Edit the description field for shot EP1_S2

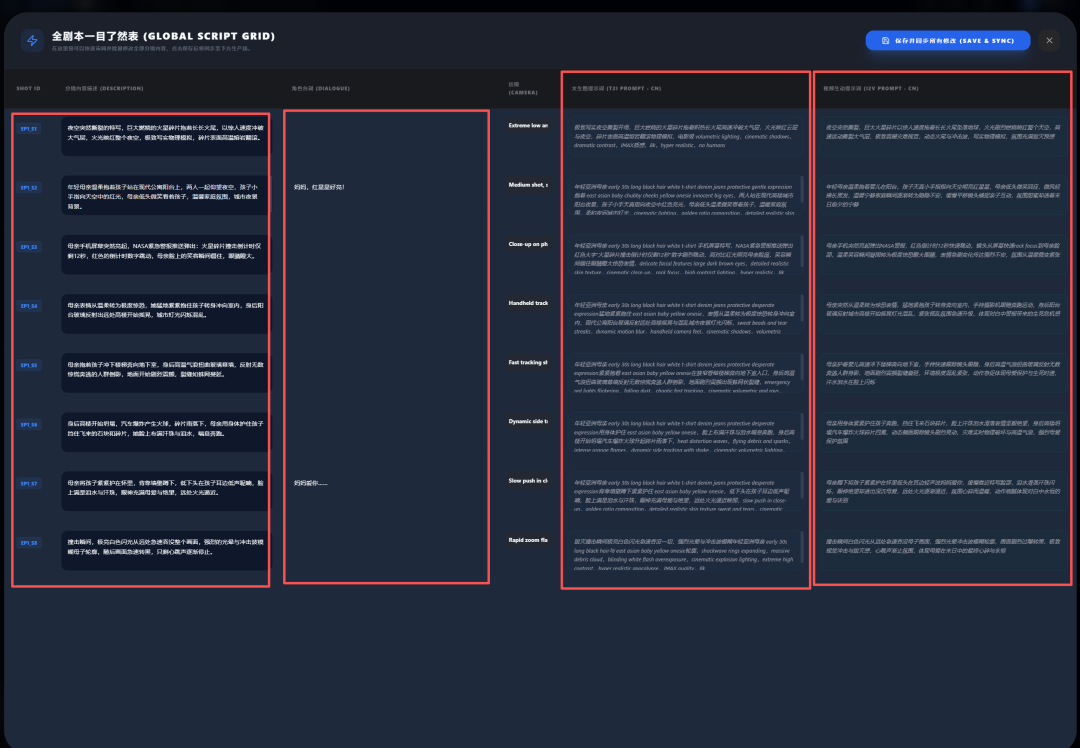tap(165, 196)
